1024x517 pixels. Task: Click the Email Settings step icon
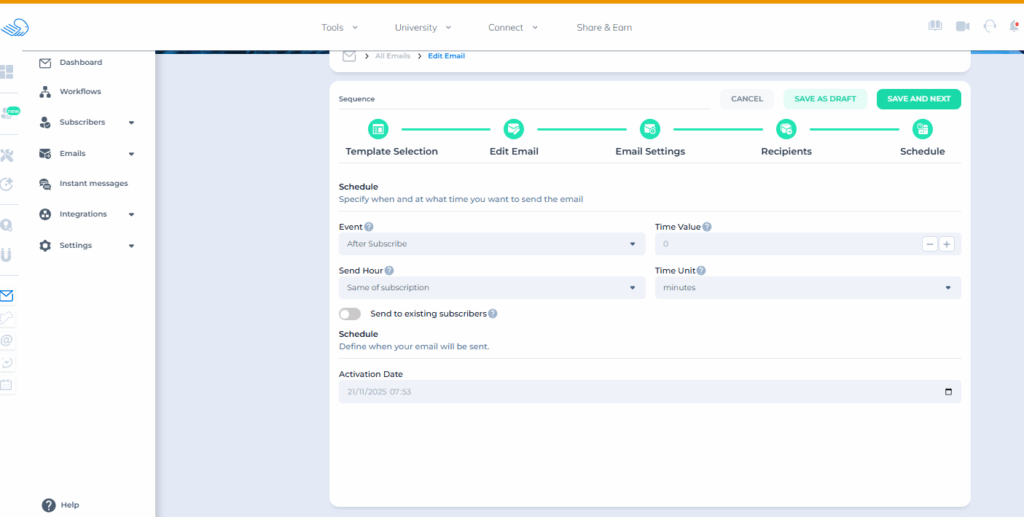[650, 128]
